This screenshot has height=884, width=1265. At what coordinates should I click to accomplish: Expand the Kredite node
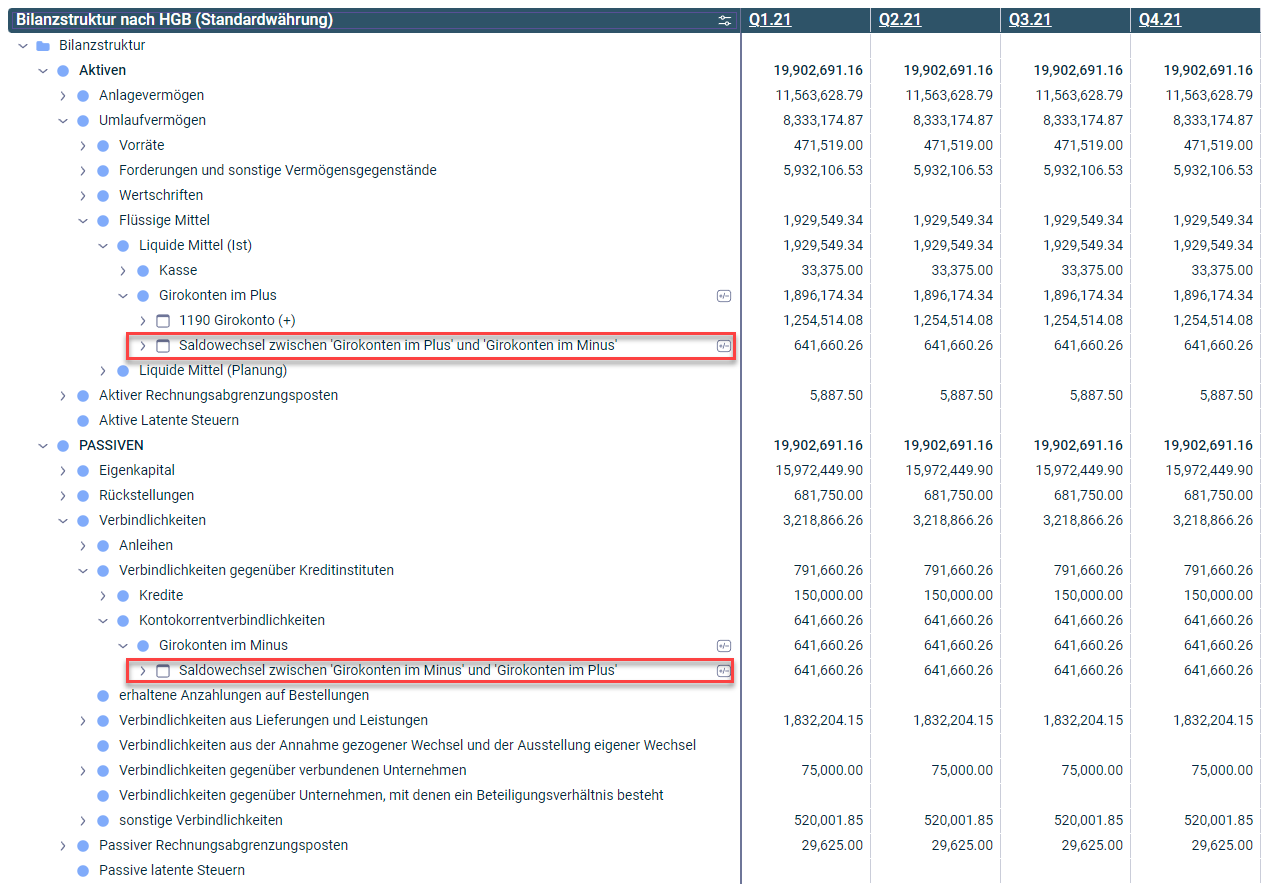[x=103, y=595]
